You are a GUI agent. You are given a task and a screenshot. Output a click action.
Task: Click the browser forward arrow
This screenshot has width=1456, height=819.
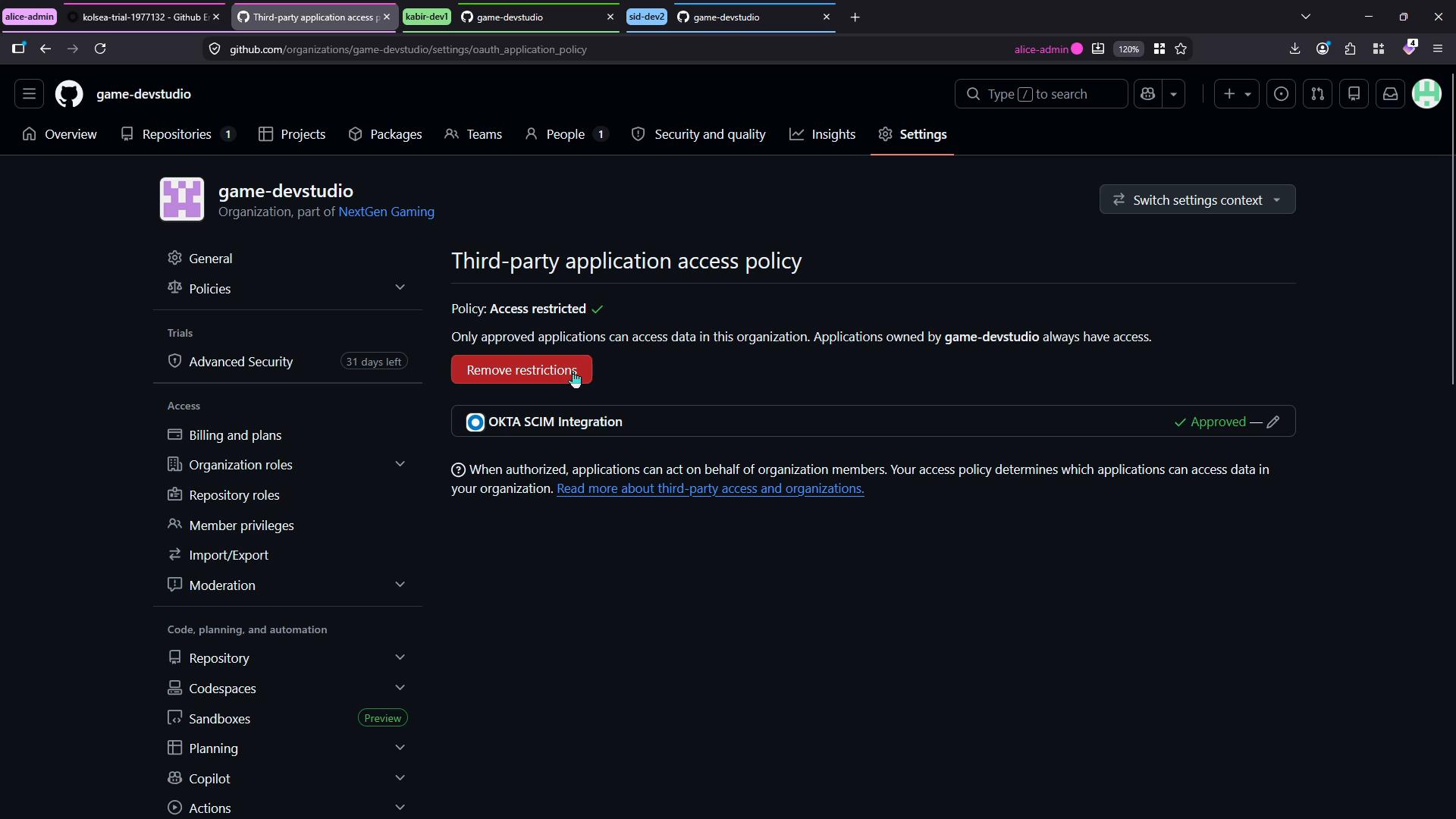pos(73,49)
